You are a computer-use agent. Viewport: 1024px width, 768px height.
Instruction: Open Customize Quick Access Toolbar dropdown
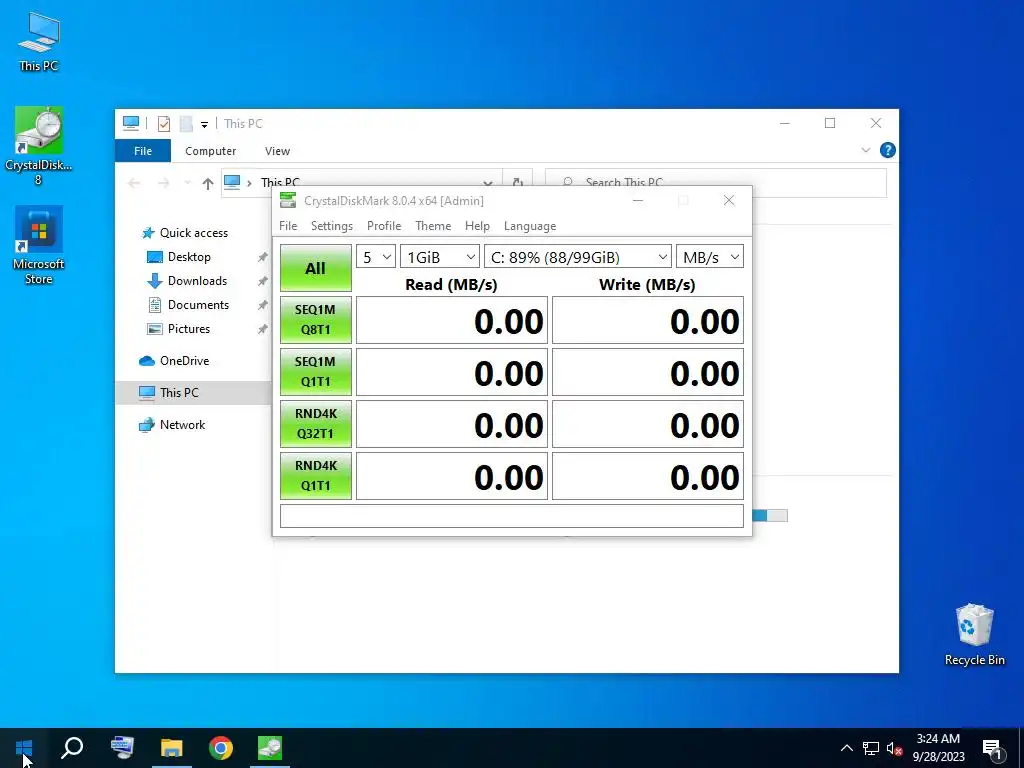204,124
